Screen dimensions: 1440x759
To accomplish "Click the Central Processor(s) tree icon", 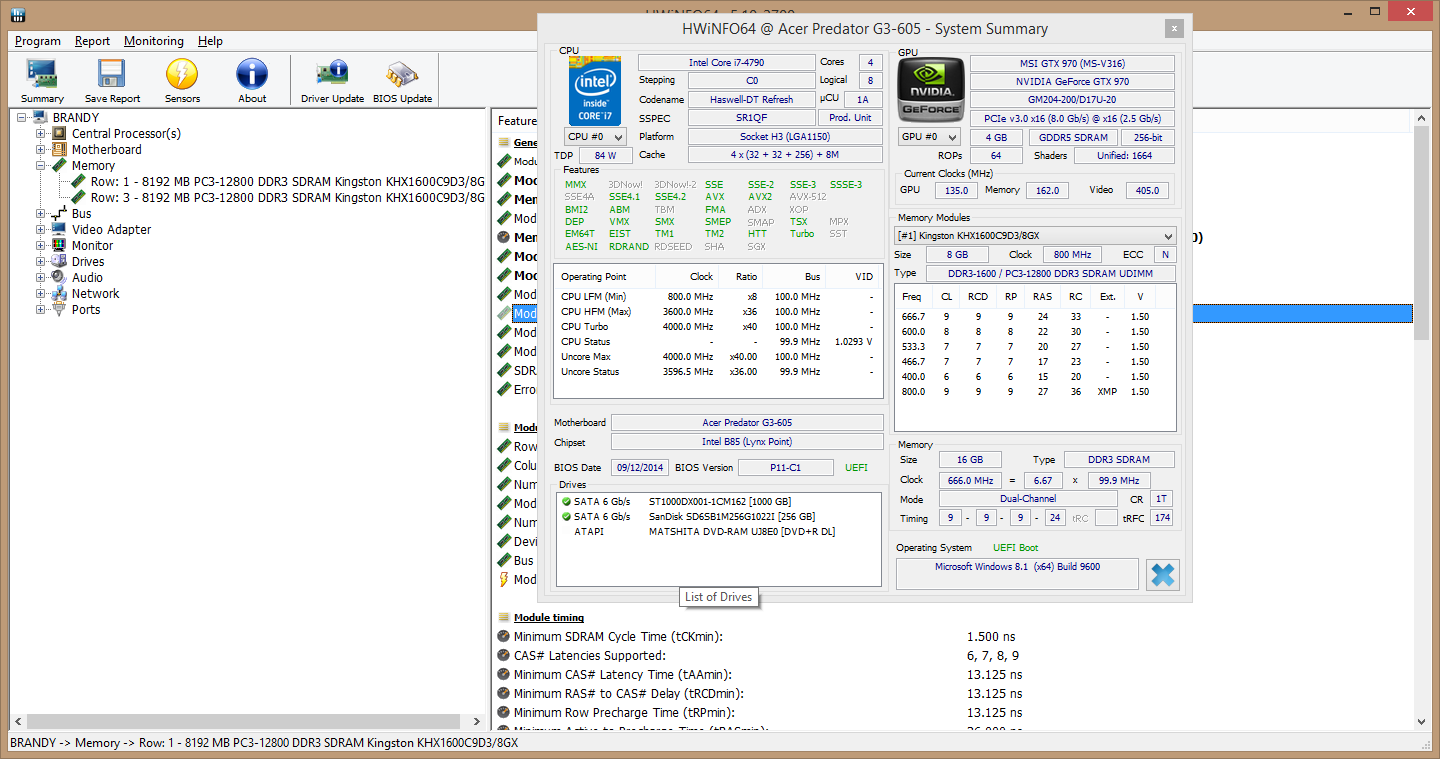I will [60, 134].
